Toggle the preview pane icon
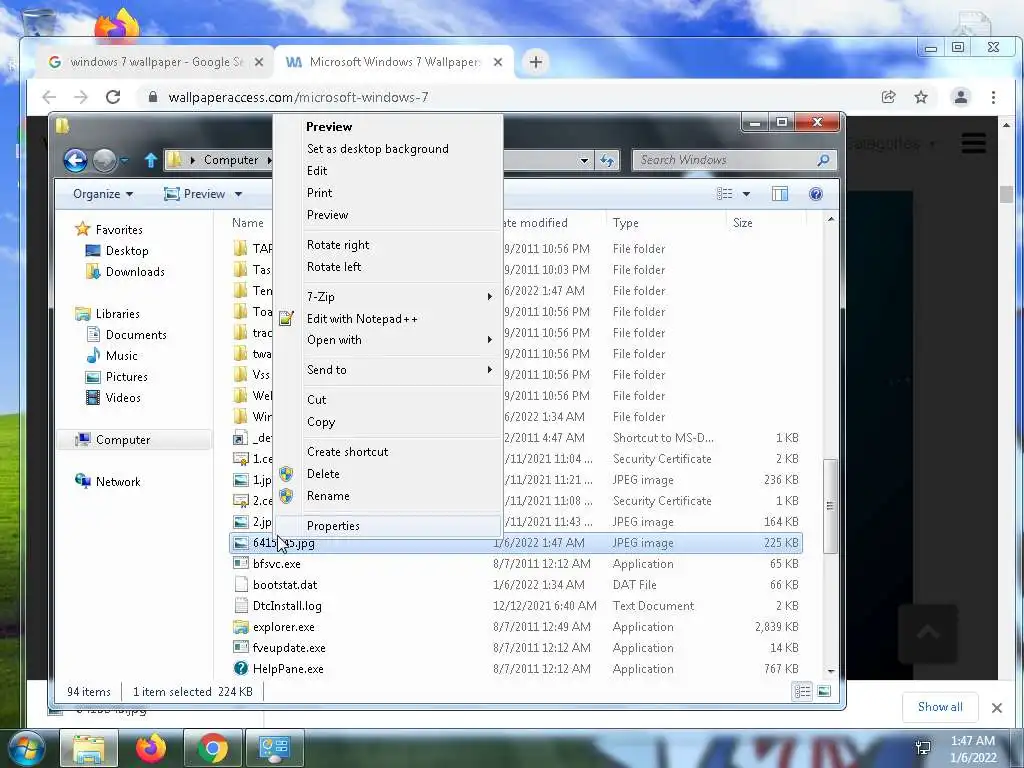 click(x=780, y=194)
